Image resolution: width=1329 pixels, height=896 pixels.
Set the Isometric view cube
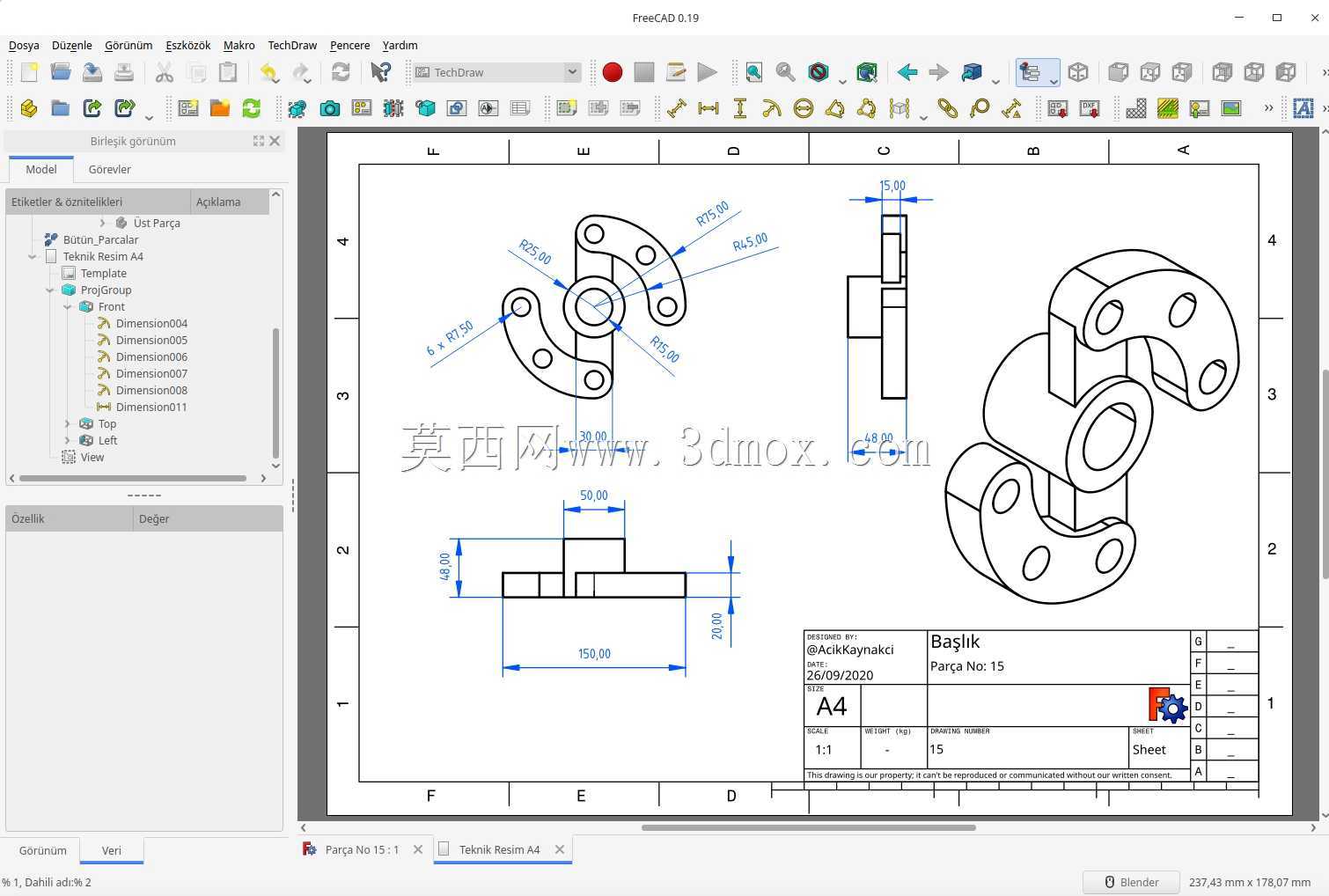(x=1078, y=72)
